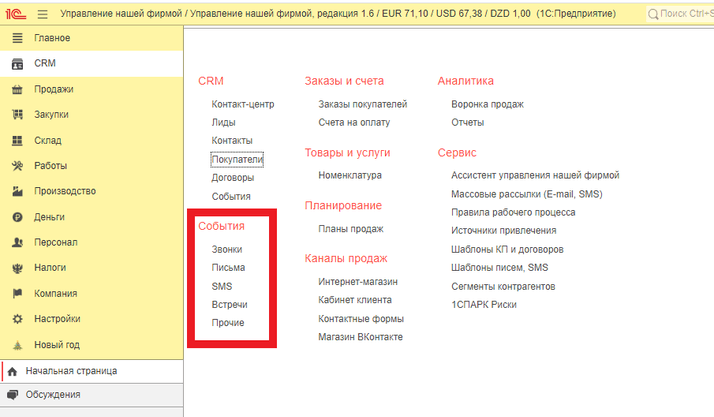Viewport: 714px width, 417px height.
Task: Click the CRM section icon
Action: pos(17,63)
